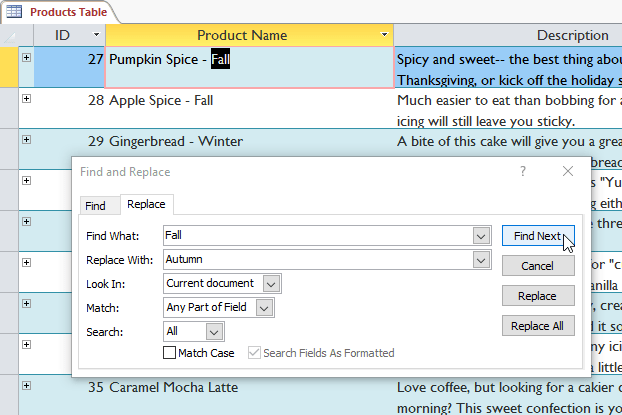Viewport: 622px width, 415px height.
Task: Open the Find What dropdown arrow
Action: pyautogui.click(x=480, y=235)
